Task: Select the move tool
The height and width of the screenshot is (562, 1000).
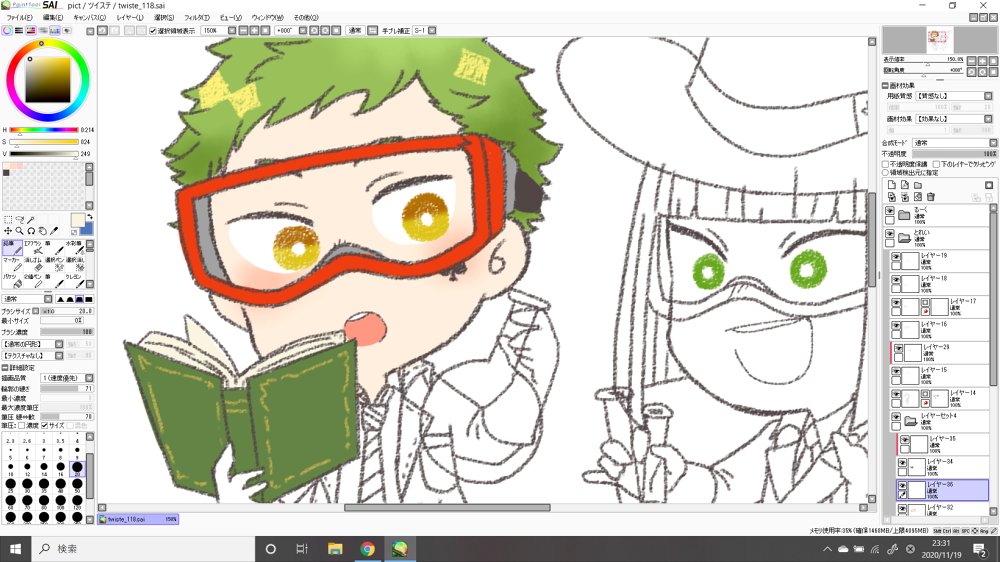Action: click(x=8, y=231)
